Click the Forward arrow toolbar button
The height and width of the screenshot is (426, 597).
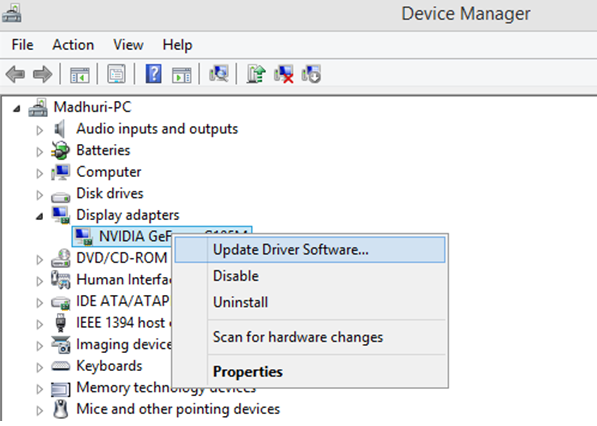[x=42, y=74]
